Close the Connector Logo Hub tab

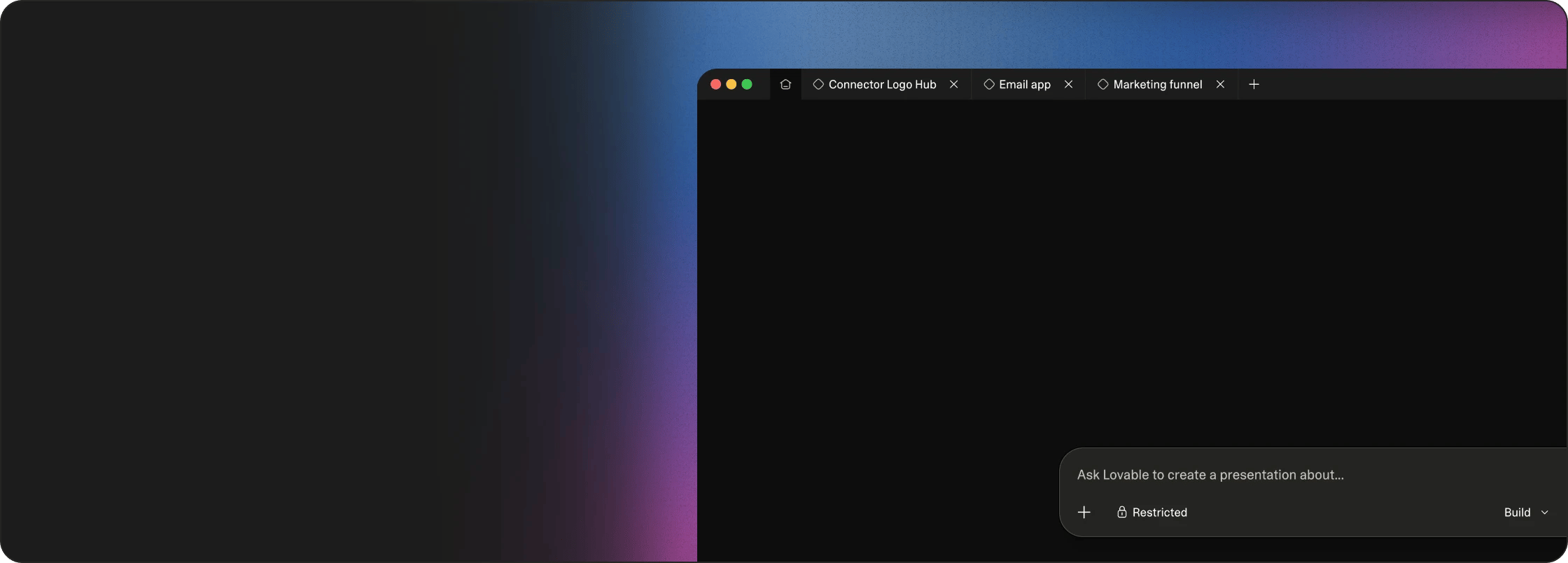(x=953, y=85)
